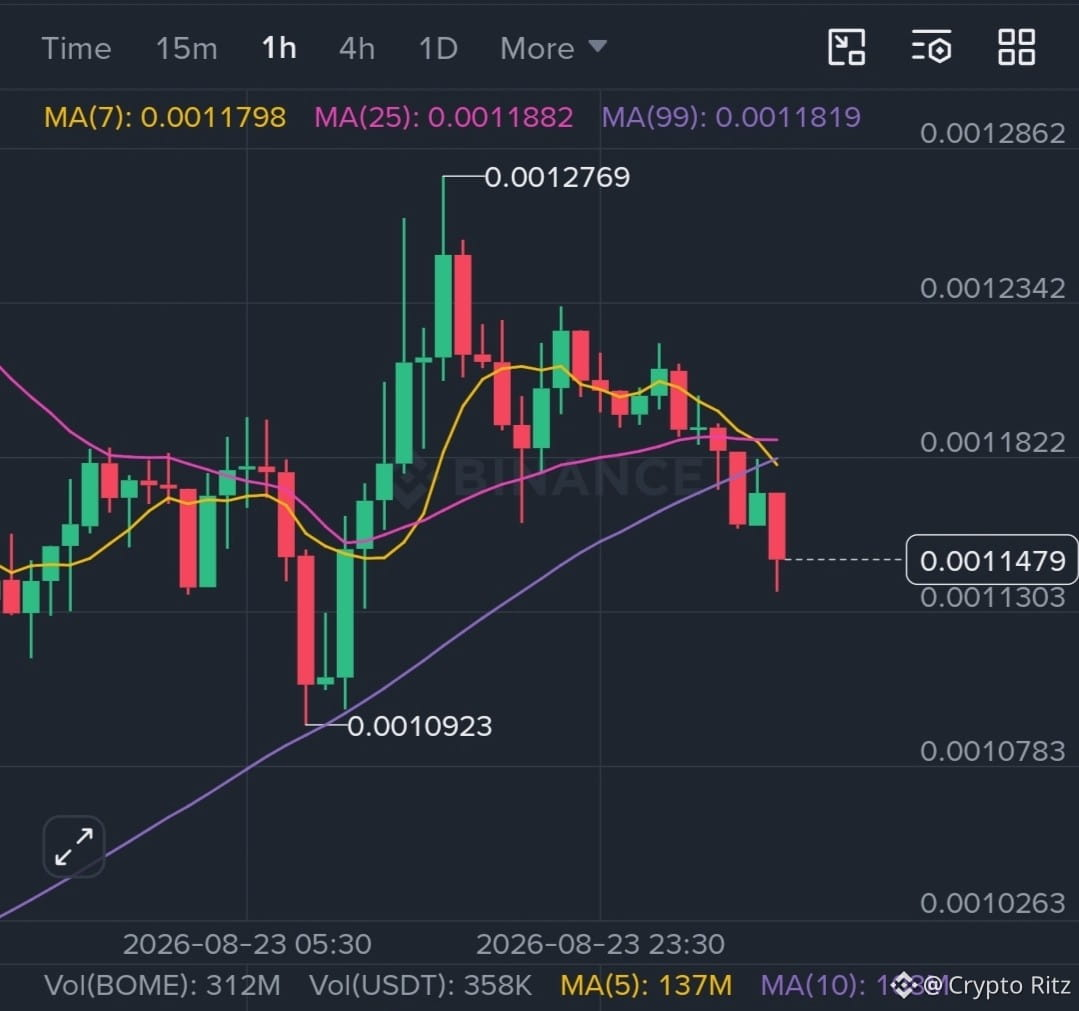Click the 2026-08-23 23:30 time axis label
1079x1011 pixels.
[600, 944]
